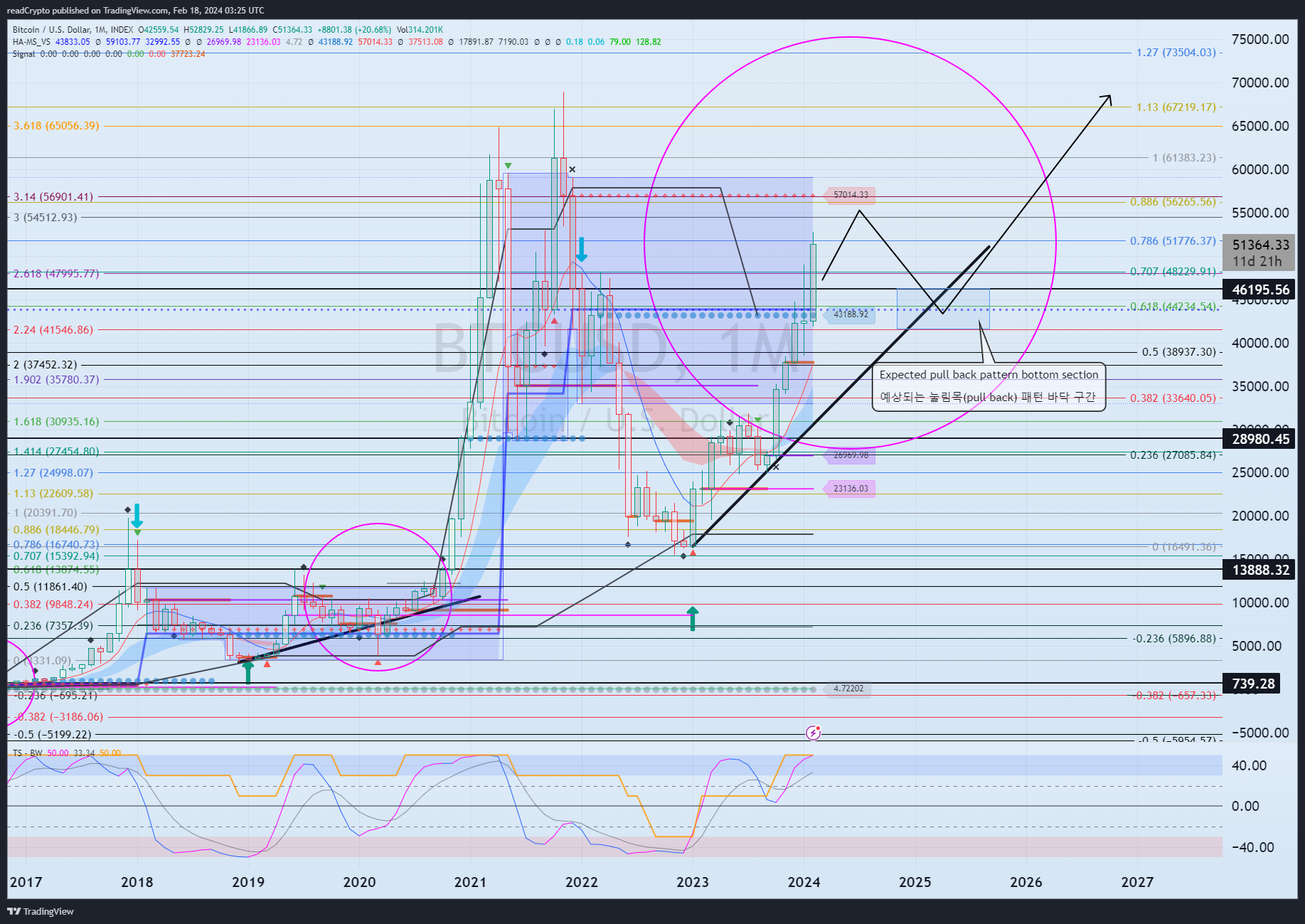Select left Fib label 2.24 (41546.86)
The height and width of the screenshot is (924, 1305).
click(53, 330)
